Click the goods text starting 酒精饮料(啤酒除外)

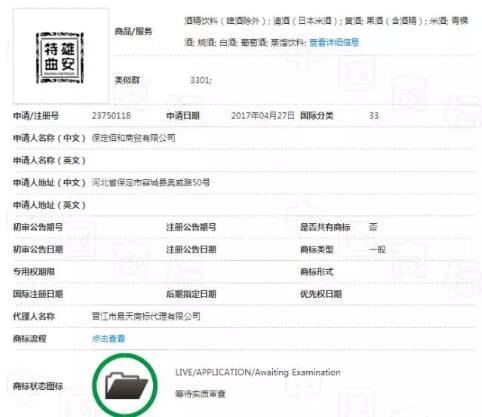coord(327,31)
